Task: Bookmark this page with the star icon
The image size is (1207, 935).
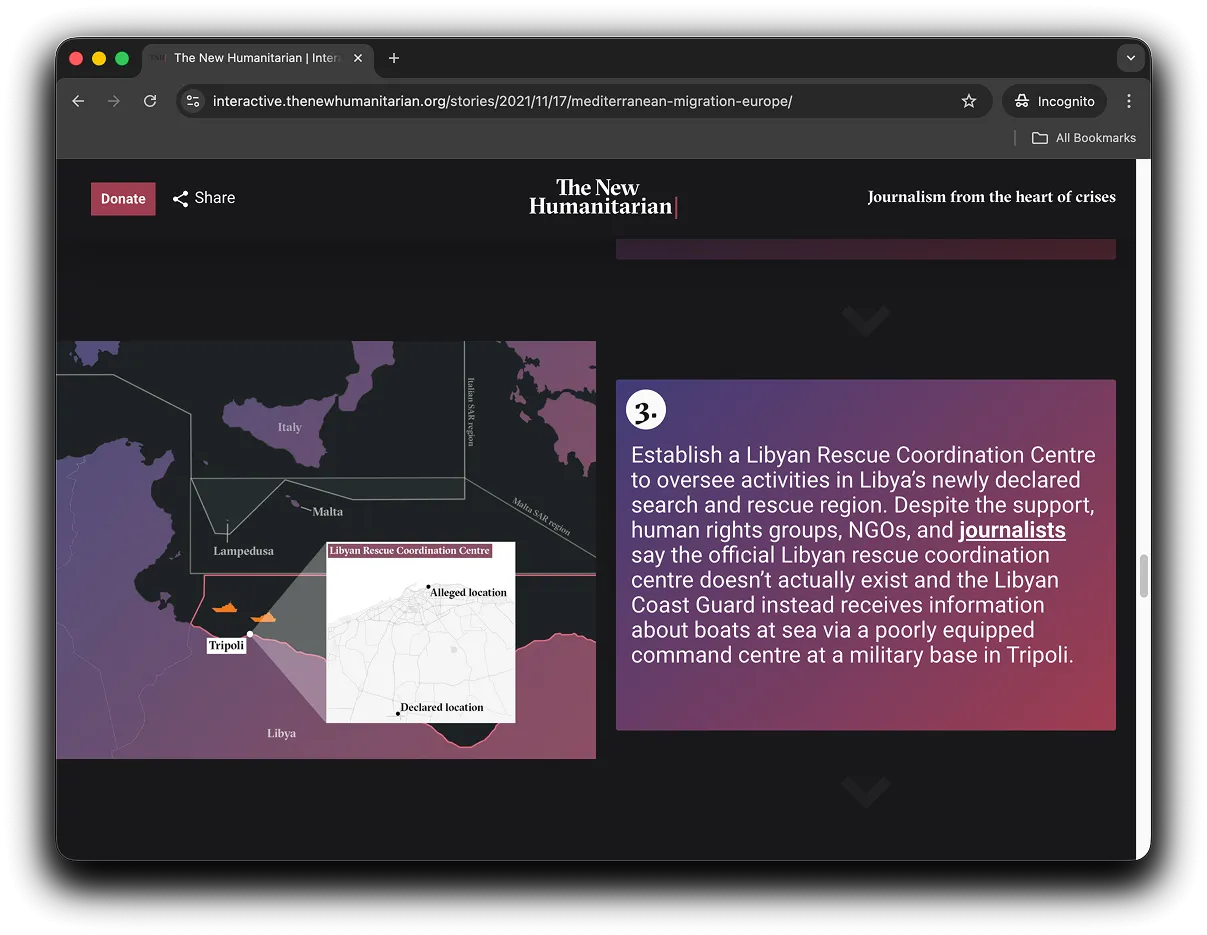Action: click(968, 101)
